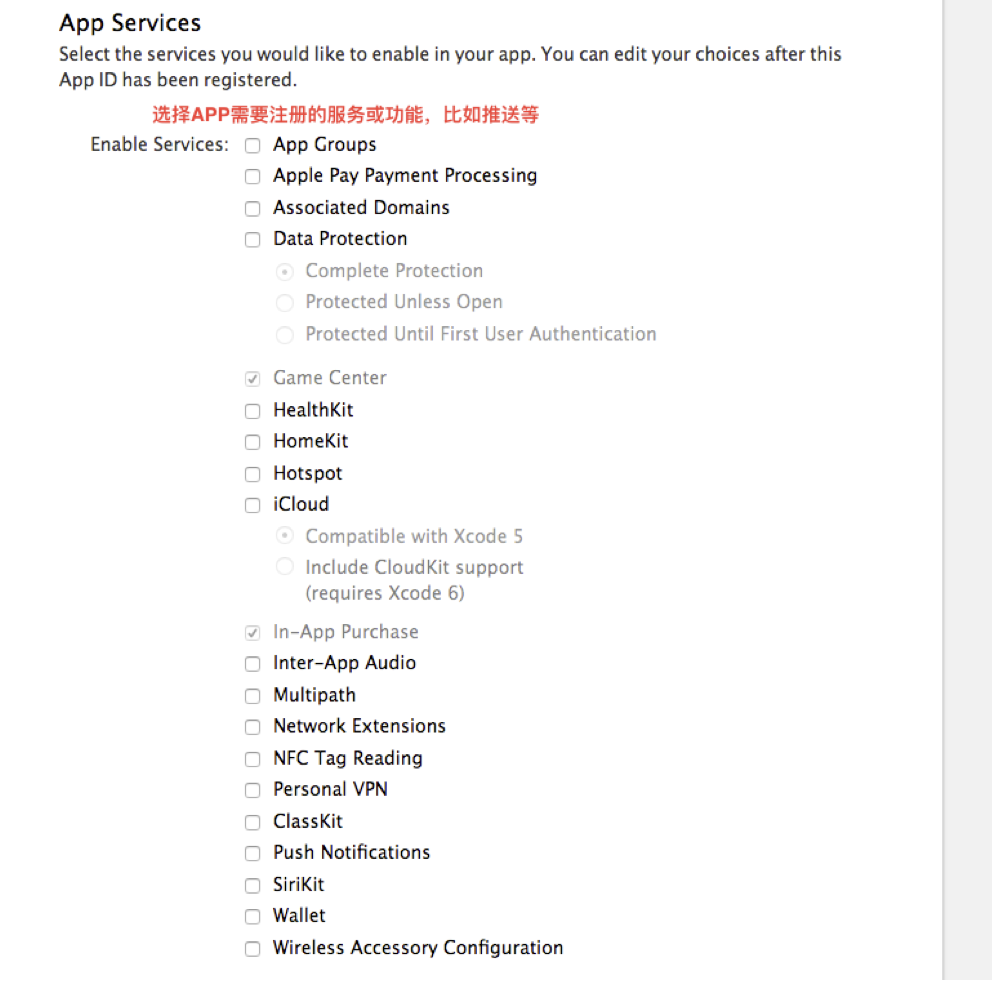Select Complete Protection radio button
The image size is (992, 982).
pos(285,272)
